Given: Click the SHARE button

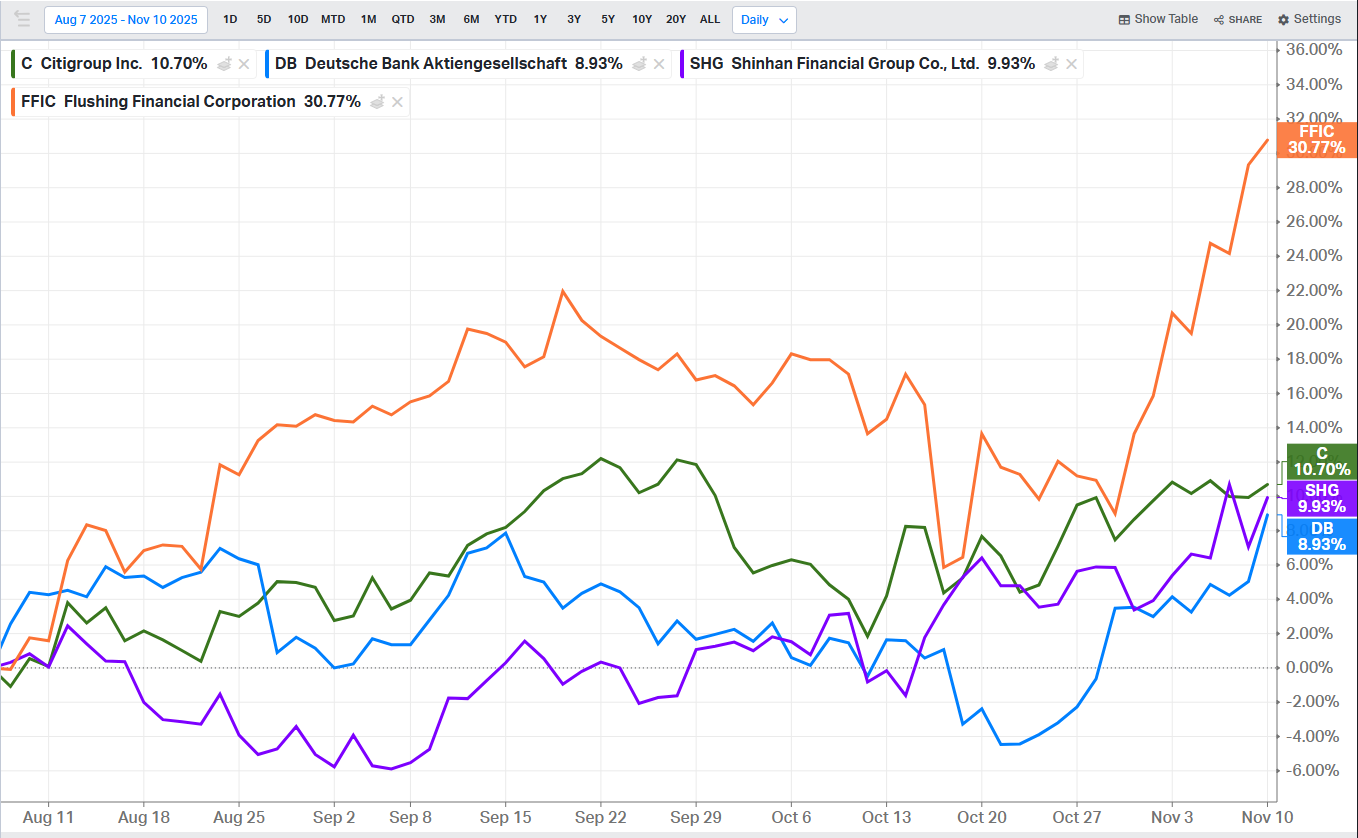Looking at the screenshot, I should 1238,19.
